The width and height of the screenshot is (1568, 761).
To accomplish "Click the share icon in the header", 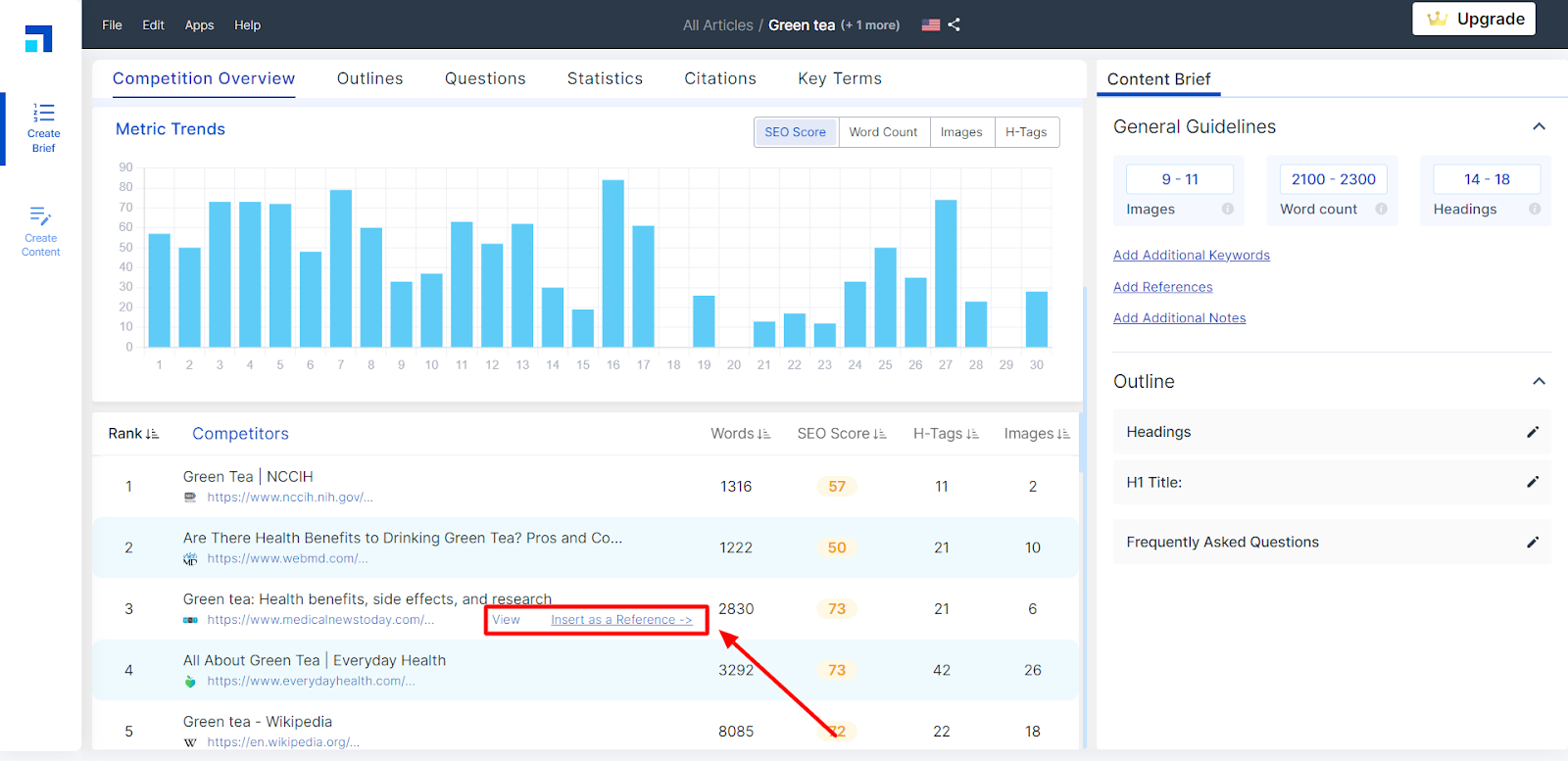I will click(x=955, y=24).
